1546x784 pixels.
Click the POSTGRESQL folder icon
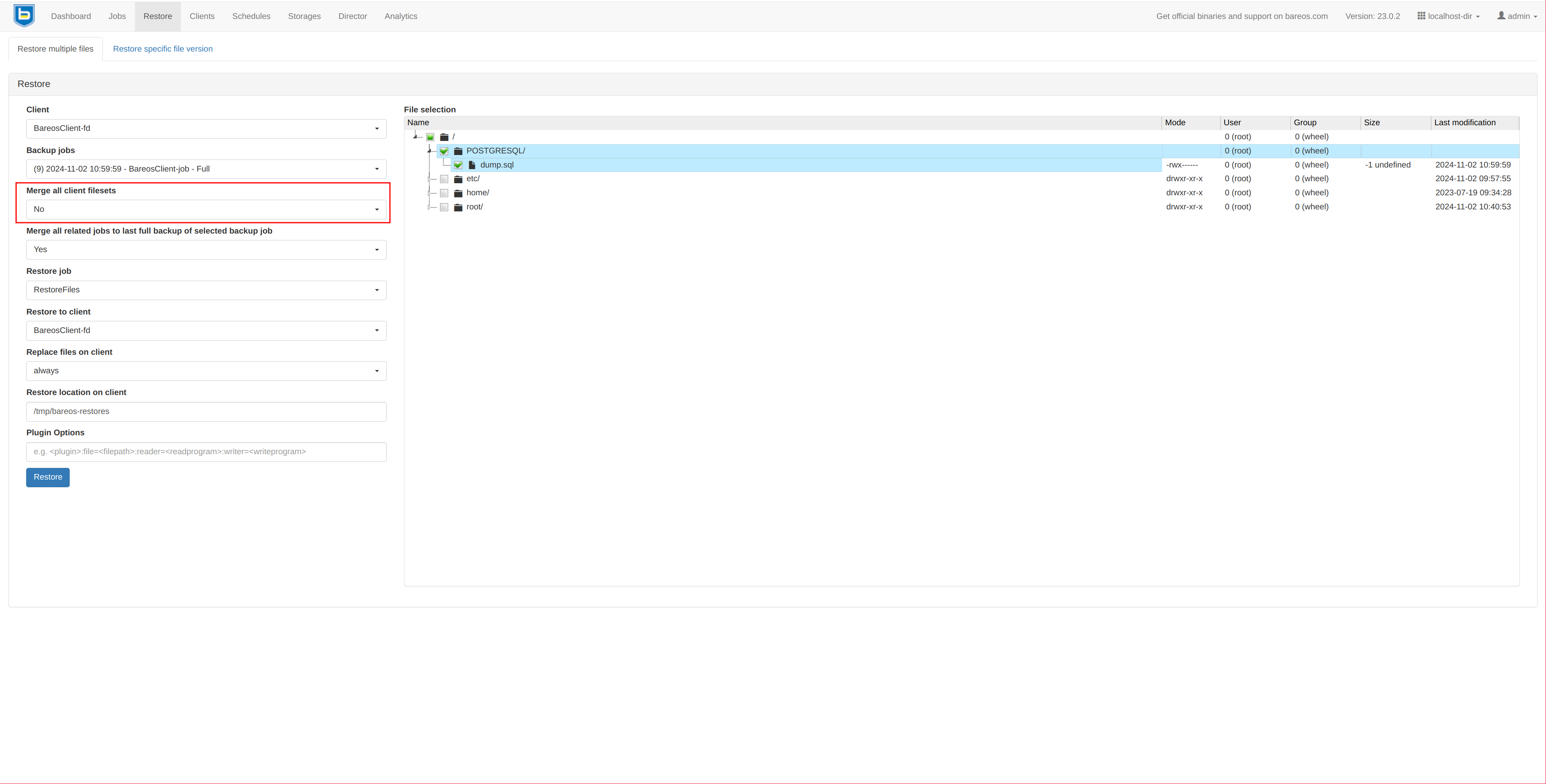(458, 151)
